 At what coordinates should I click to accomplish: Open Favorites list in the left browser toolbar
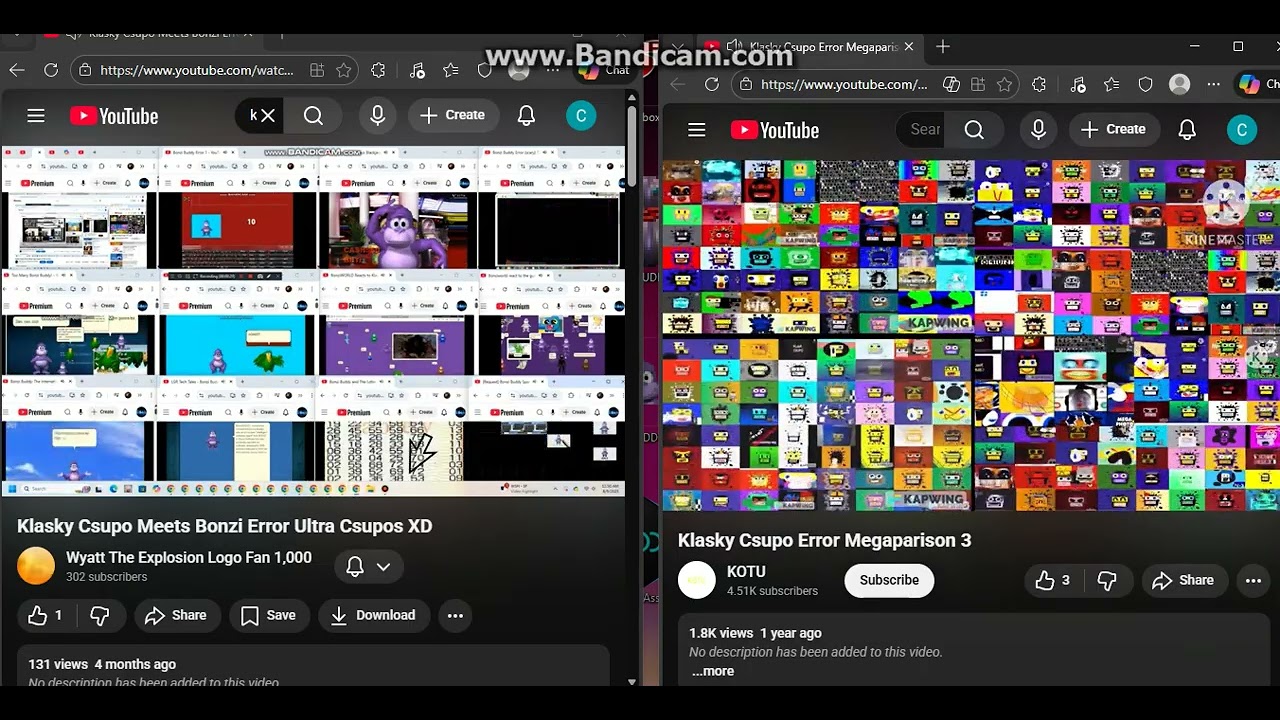[451, 70]
